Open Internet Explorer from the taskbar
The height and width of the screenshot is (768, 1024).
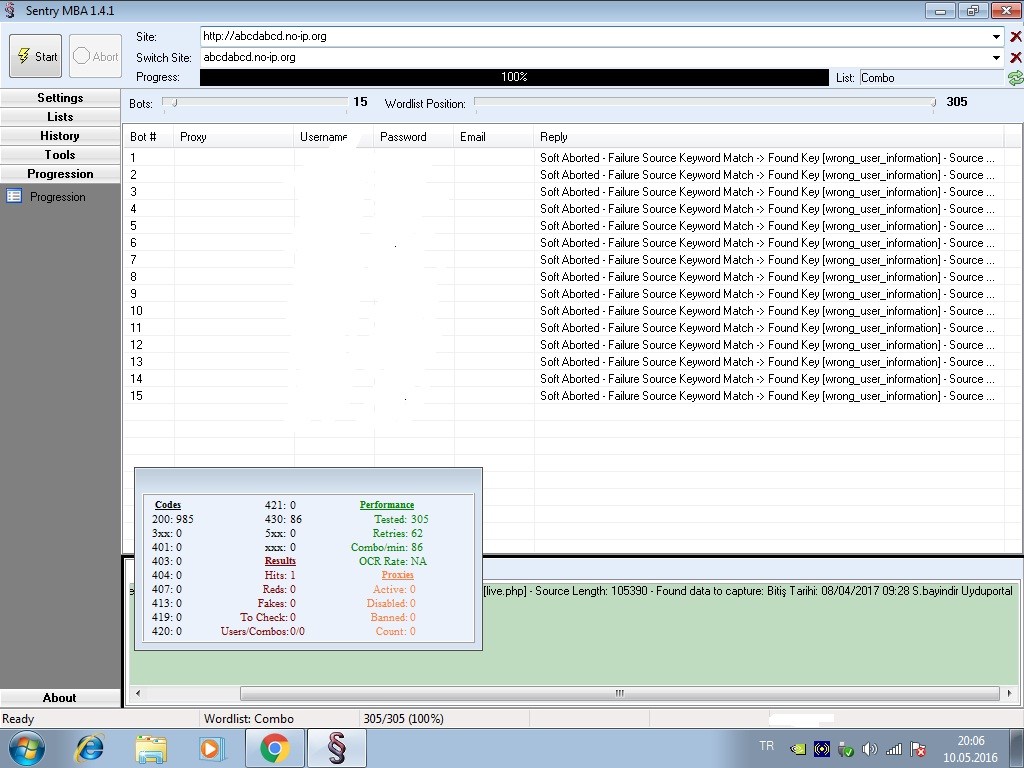coord(90,748)
